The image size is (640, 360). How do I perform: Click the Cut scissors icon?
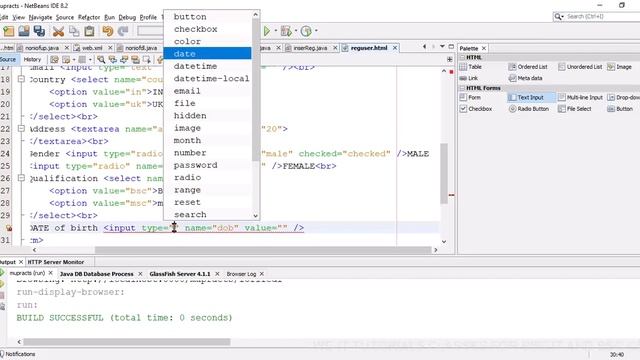pyautogui.click(x=58, y=31)
